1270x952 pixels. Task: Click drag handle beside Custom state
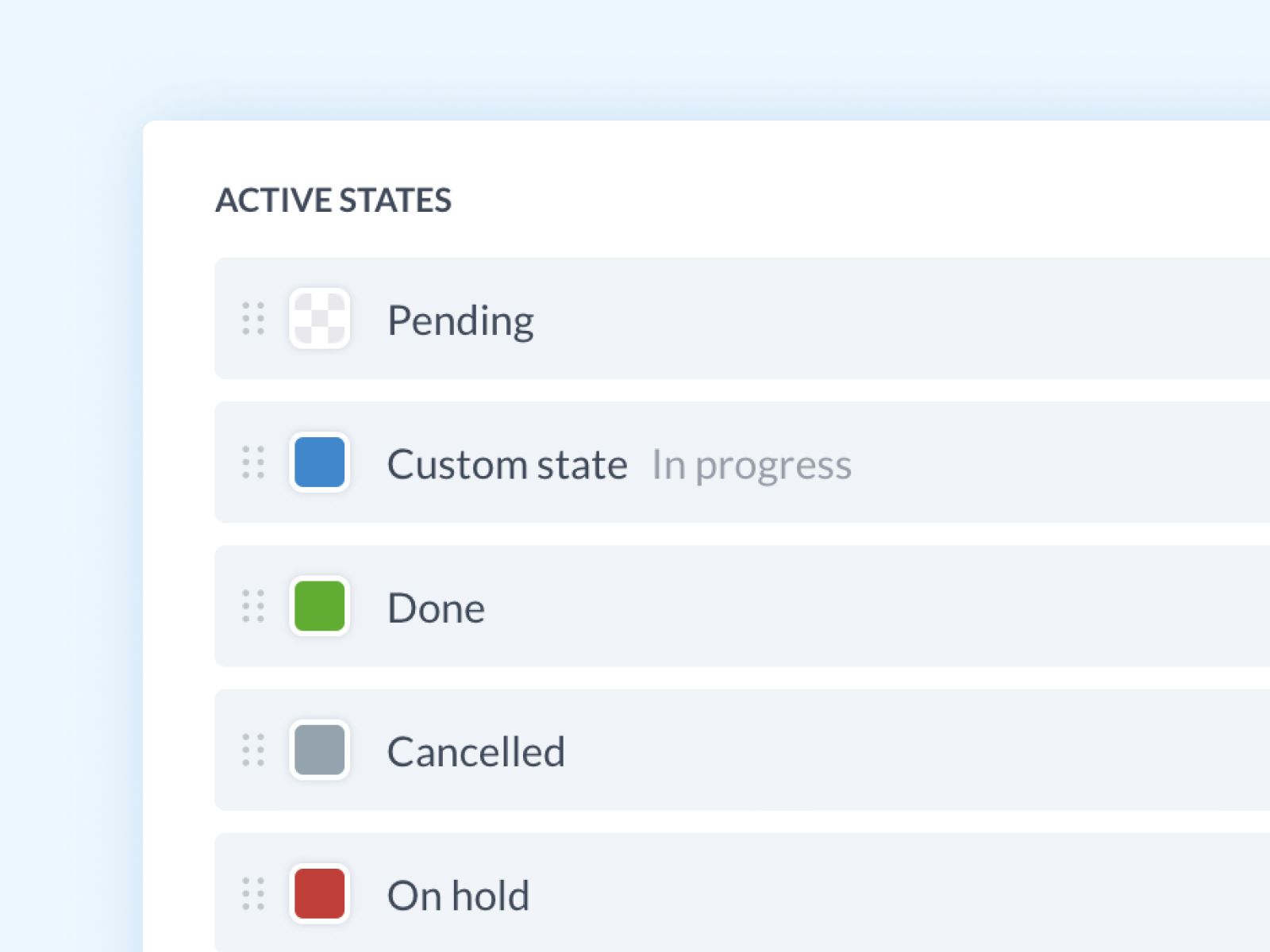coord(253,463)
